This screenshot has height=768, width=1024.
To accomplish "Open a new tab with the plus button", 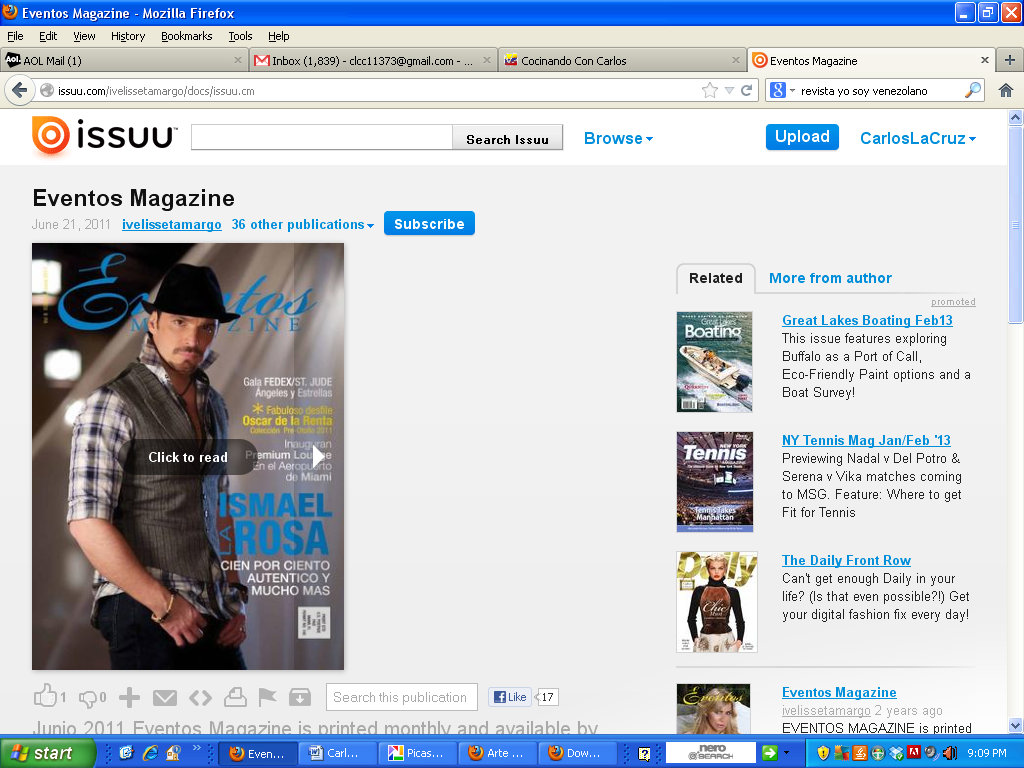I will coord(1010,60).
